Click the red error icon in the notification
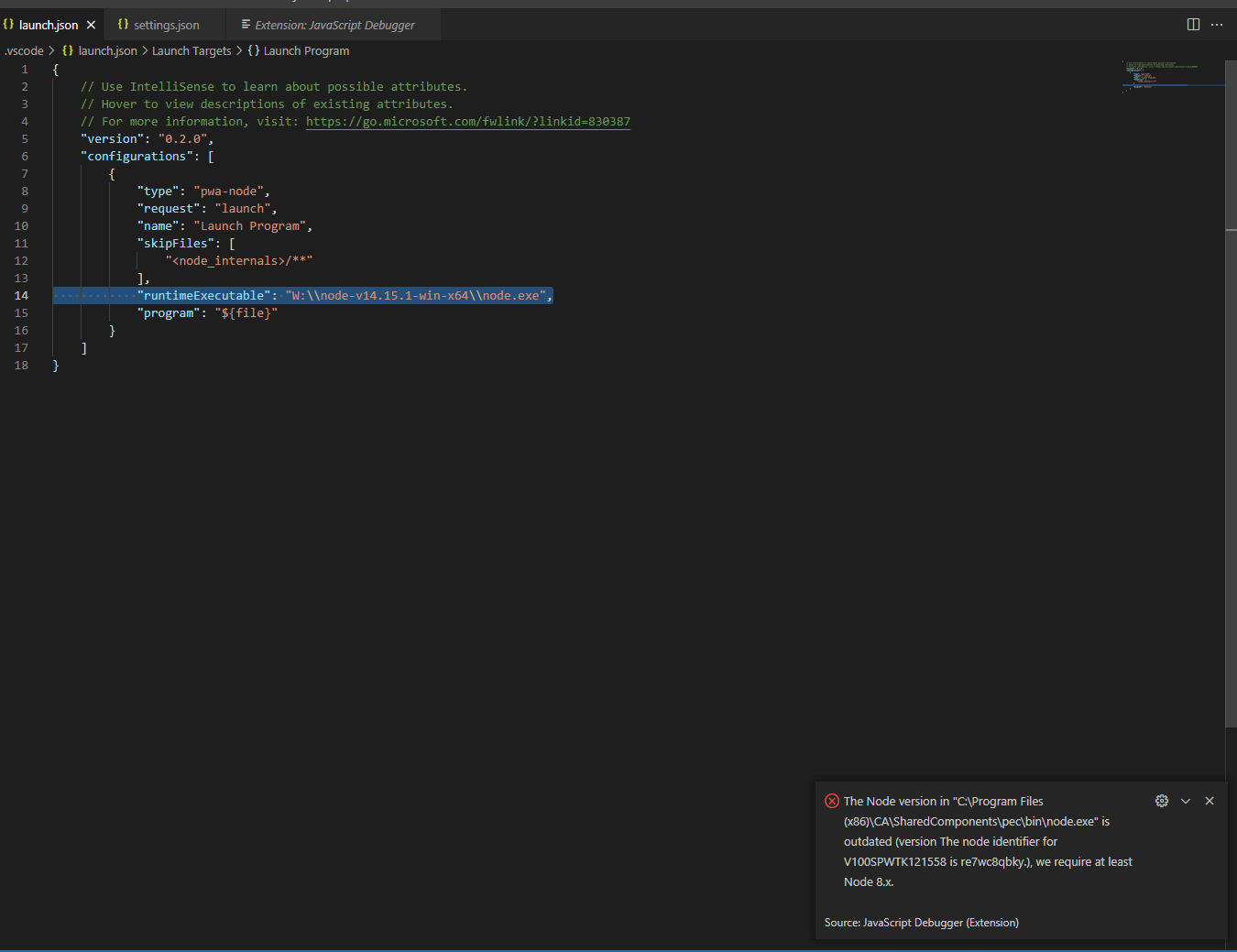 point(832,800)
